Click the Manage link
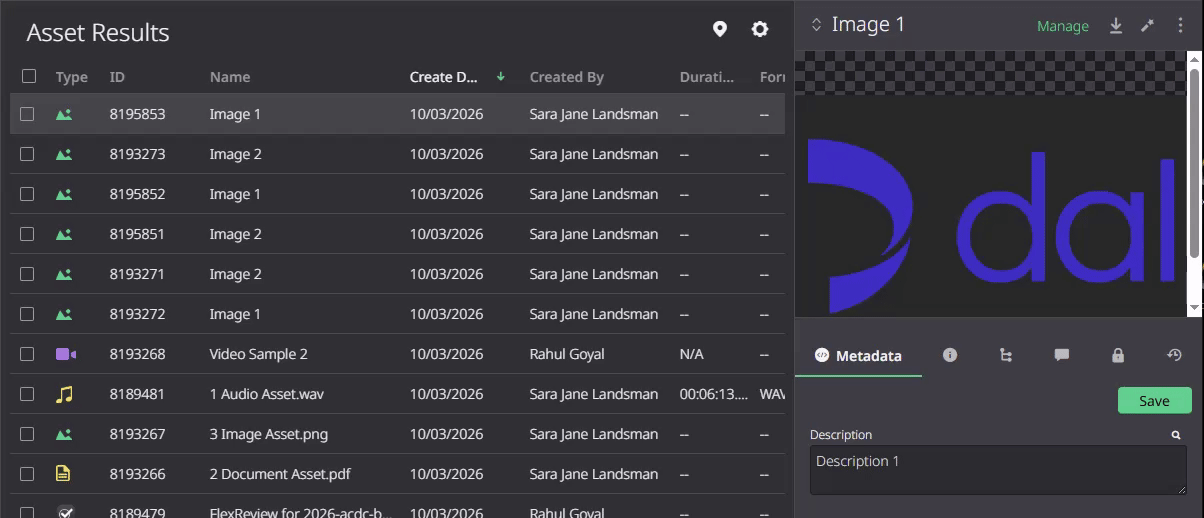The height and width of the screenshot is (518, 1204). (1063, 27)
